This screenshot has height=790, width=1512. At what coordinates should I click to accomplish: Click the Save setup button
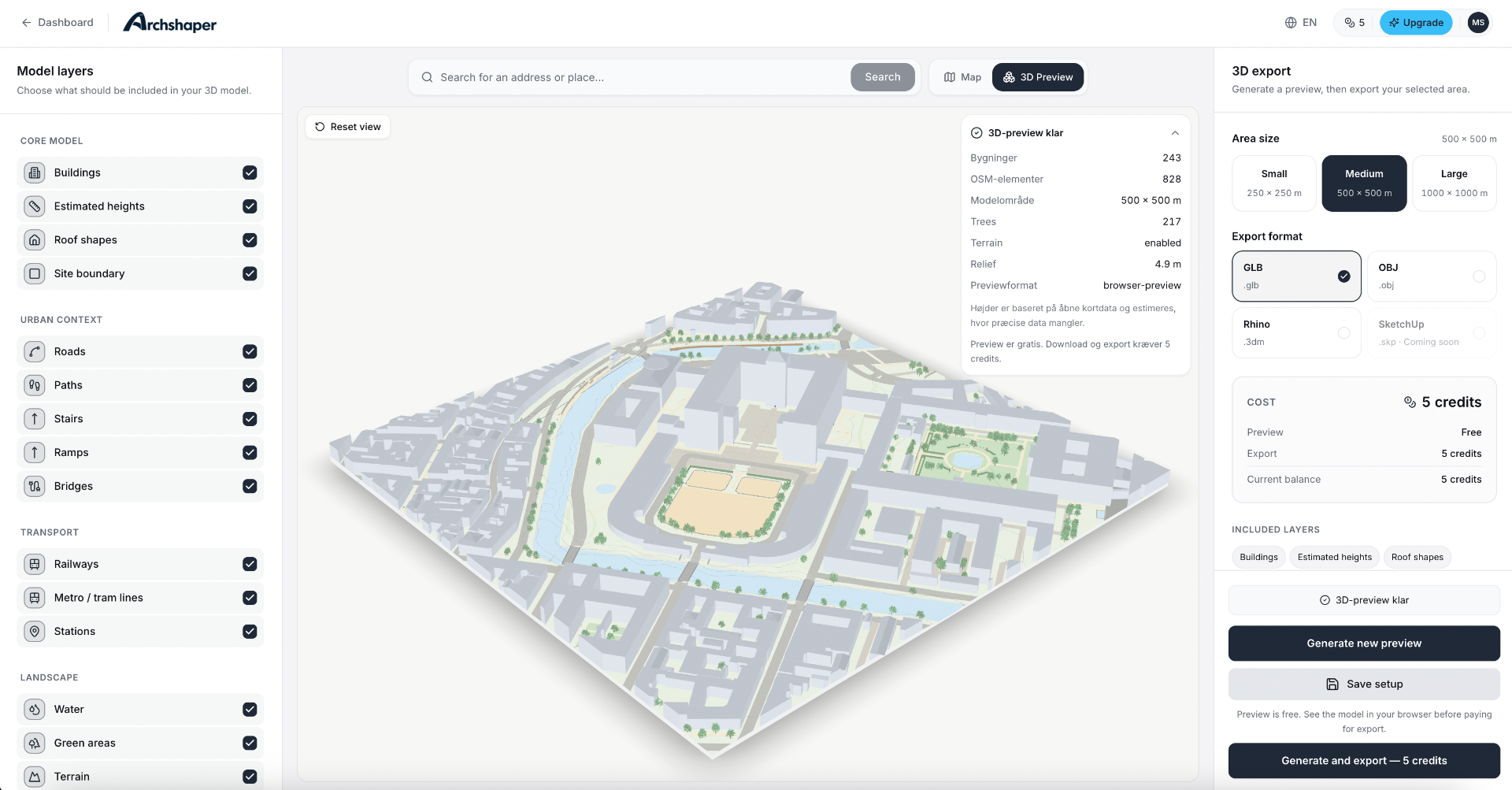point(1364,684)
